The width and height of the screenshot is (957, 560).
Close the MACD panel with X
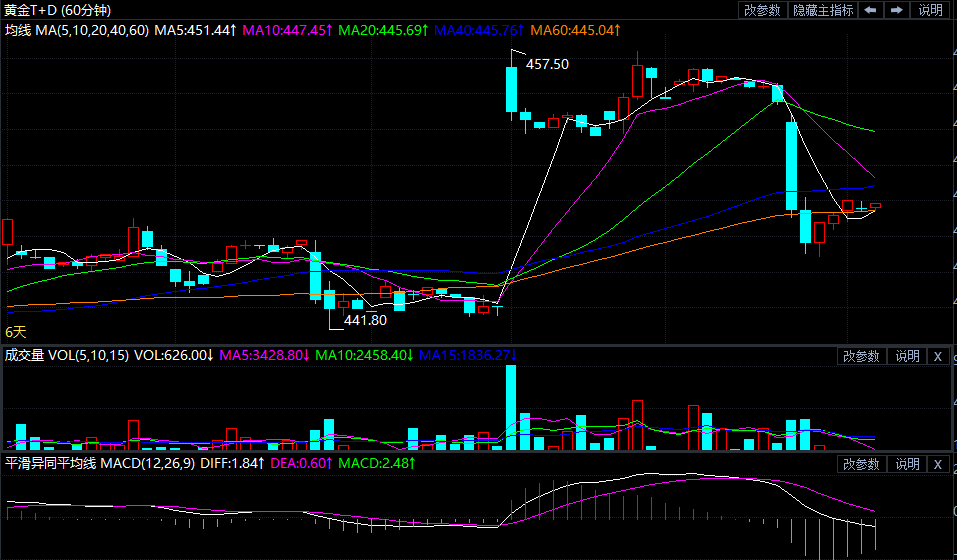tap(938, 464)
